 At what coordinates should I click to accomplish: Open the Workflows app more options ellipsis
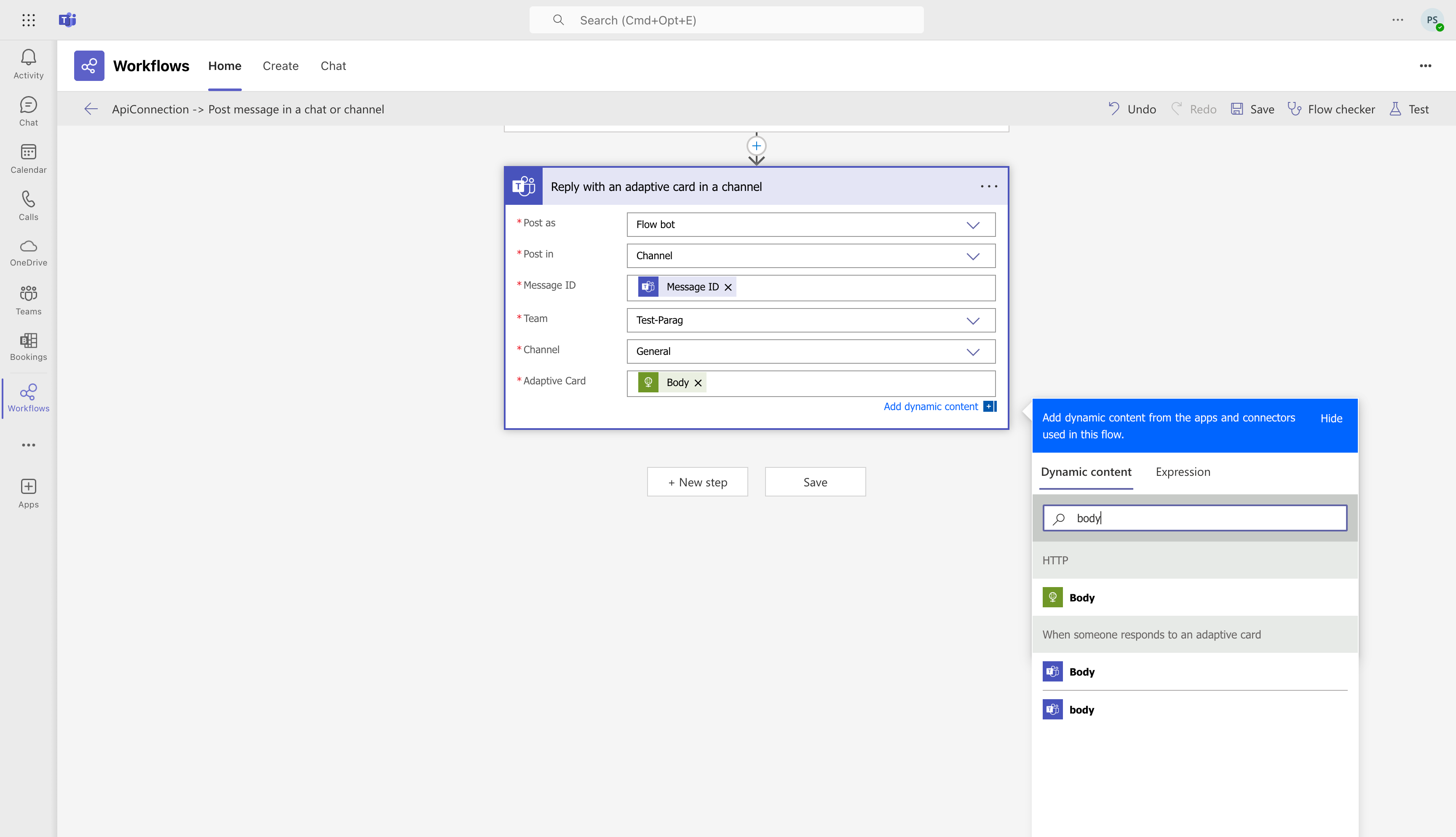(x=1426, y=65)
